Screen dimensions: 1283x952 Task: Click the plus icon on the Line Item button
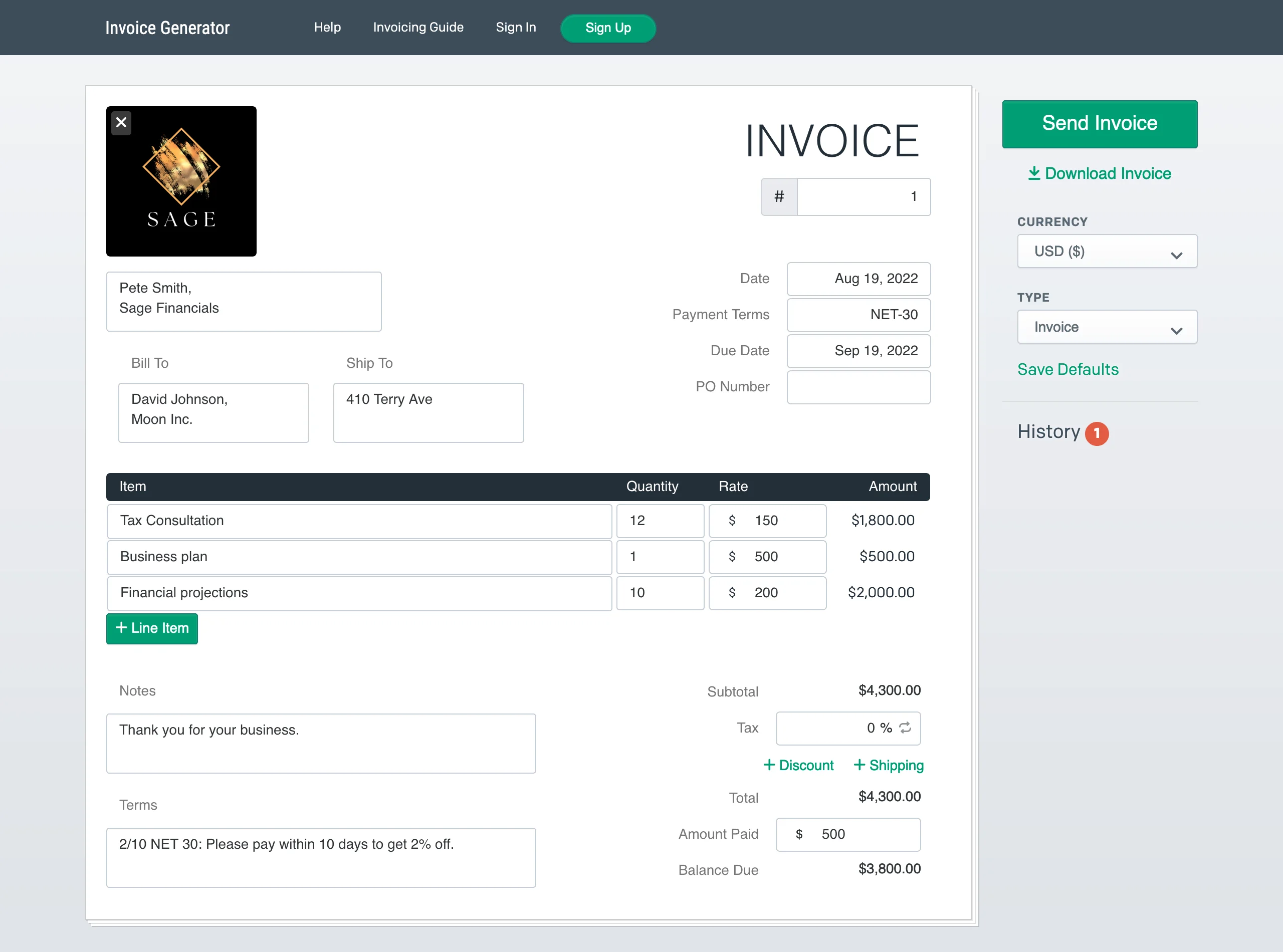[x=122, y=629]
